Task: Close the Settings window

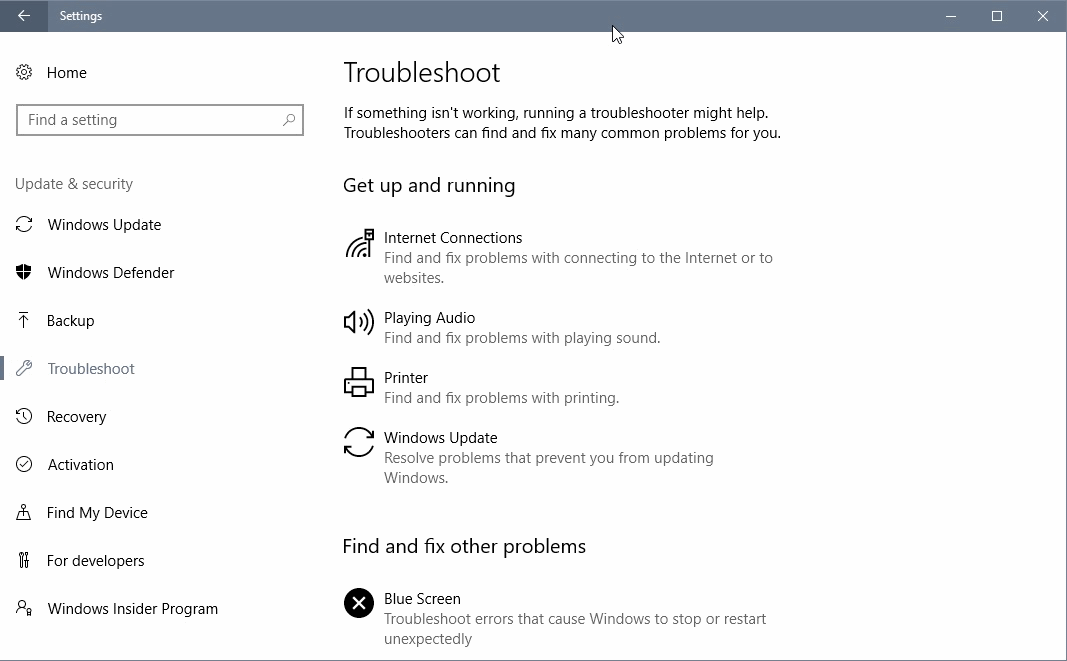Action: 1043,16
